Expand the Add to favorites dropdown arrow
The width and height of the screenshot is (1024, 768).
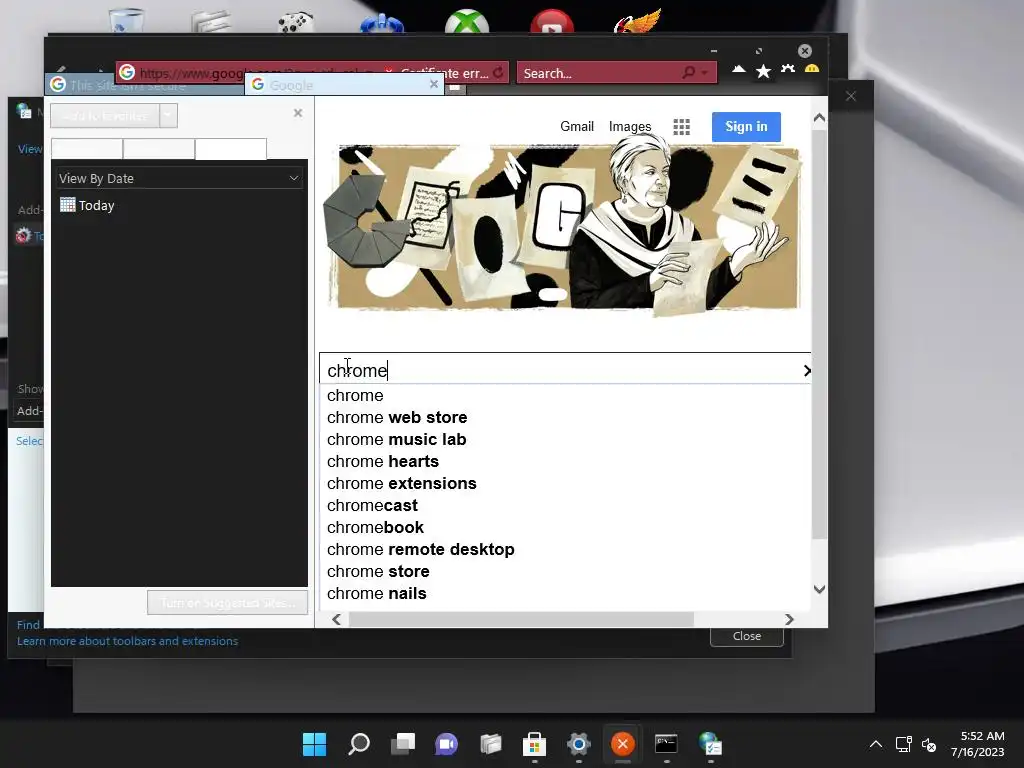point(168,116)
